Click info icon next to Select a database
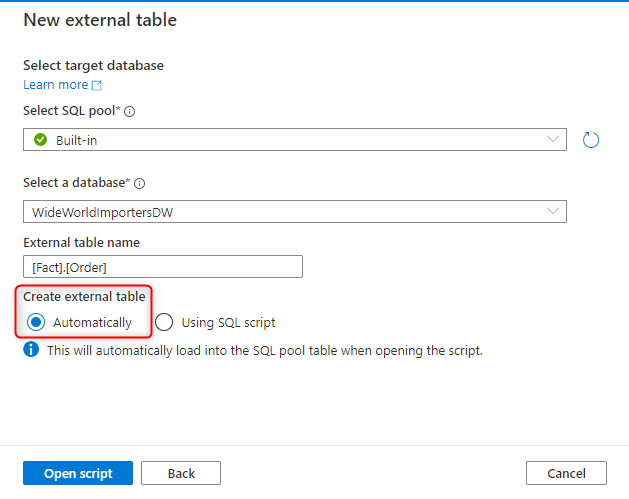 click(139, 184)
